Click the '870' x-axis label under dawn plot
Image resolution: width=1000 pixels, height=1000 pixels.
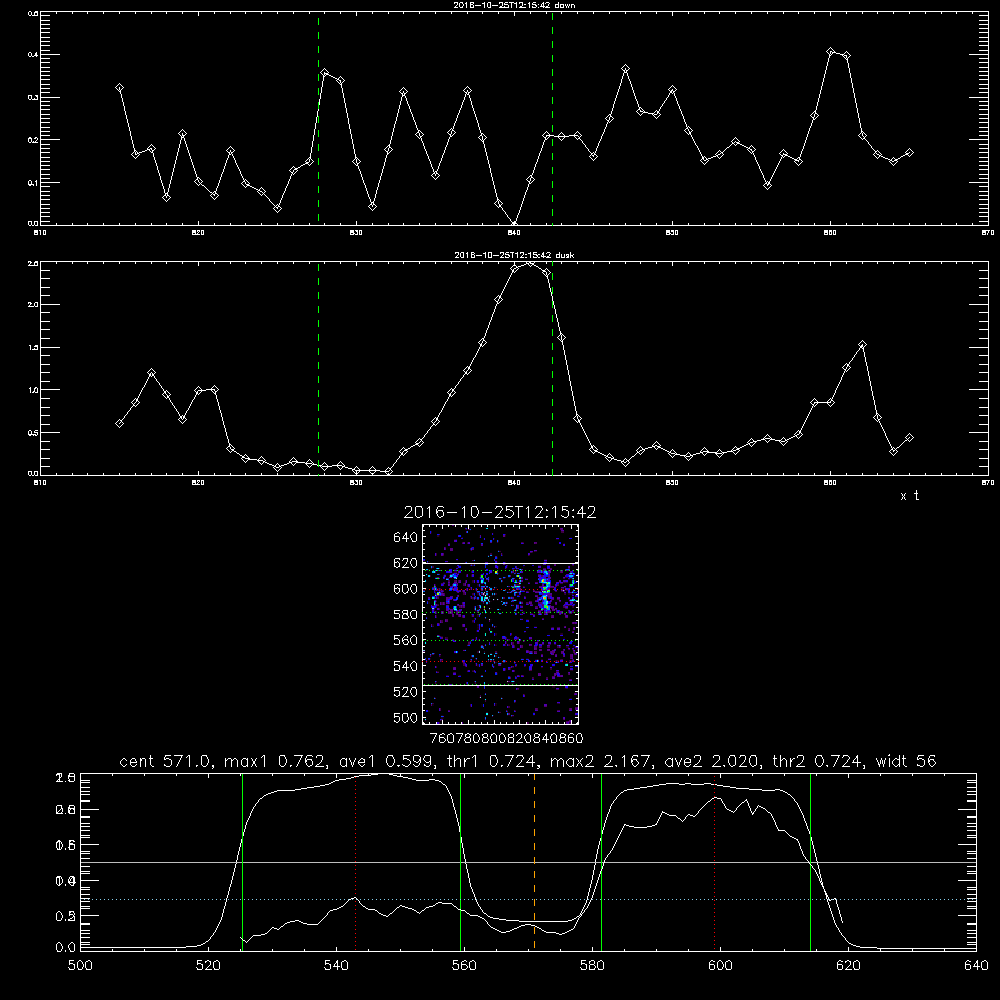988,233
